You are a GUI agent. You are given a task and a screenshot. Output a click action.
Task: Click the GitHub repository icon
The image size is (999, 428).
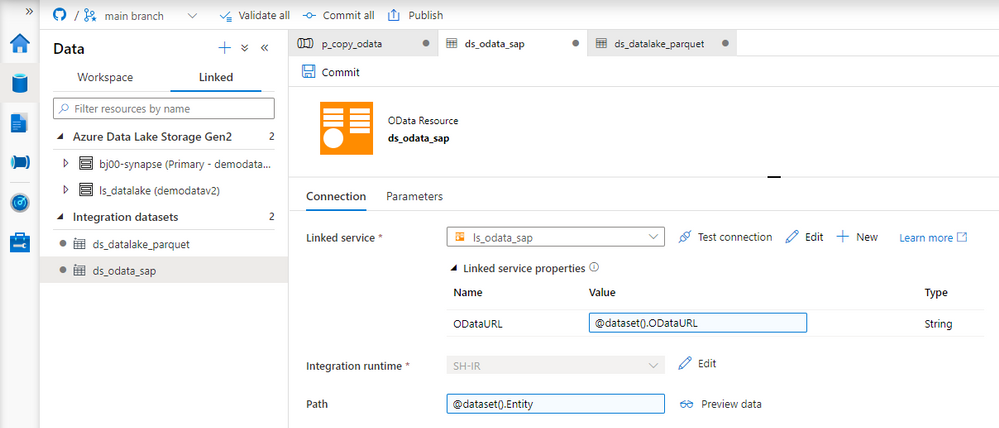click(x=59, y=15)
